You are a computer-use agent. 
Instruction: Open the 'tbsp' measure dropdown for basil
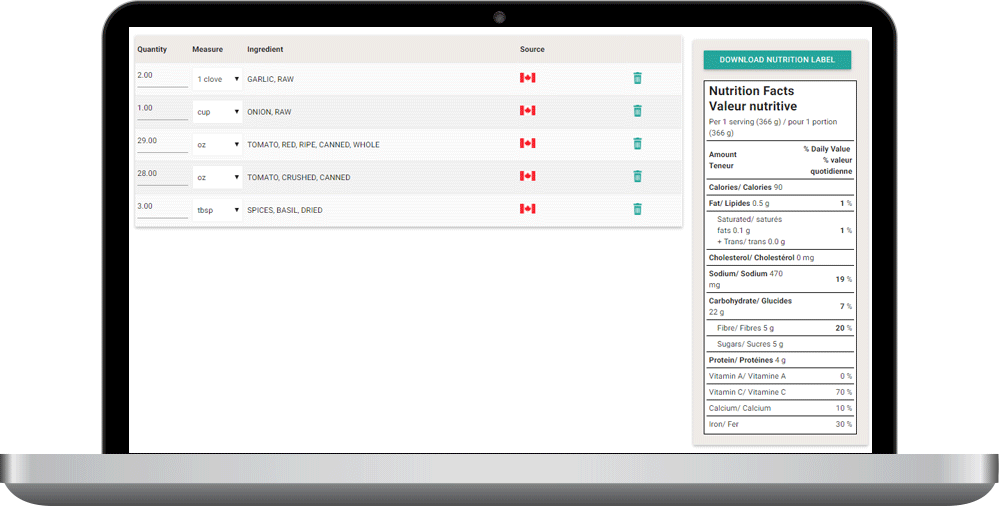click(218, 210)
